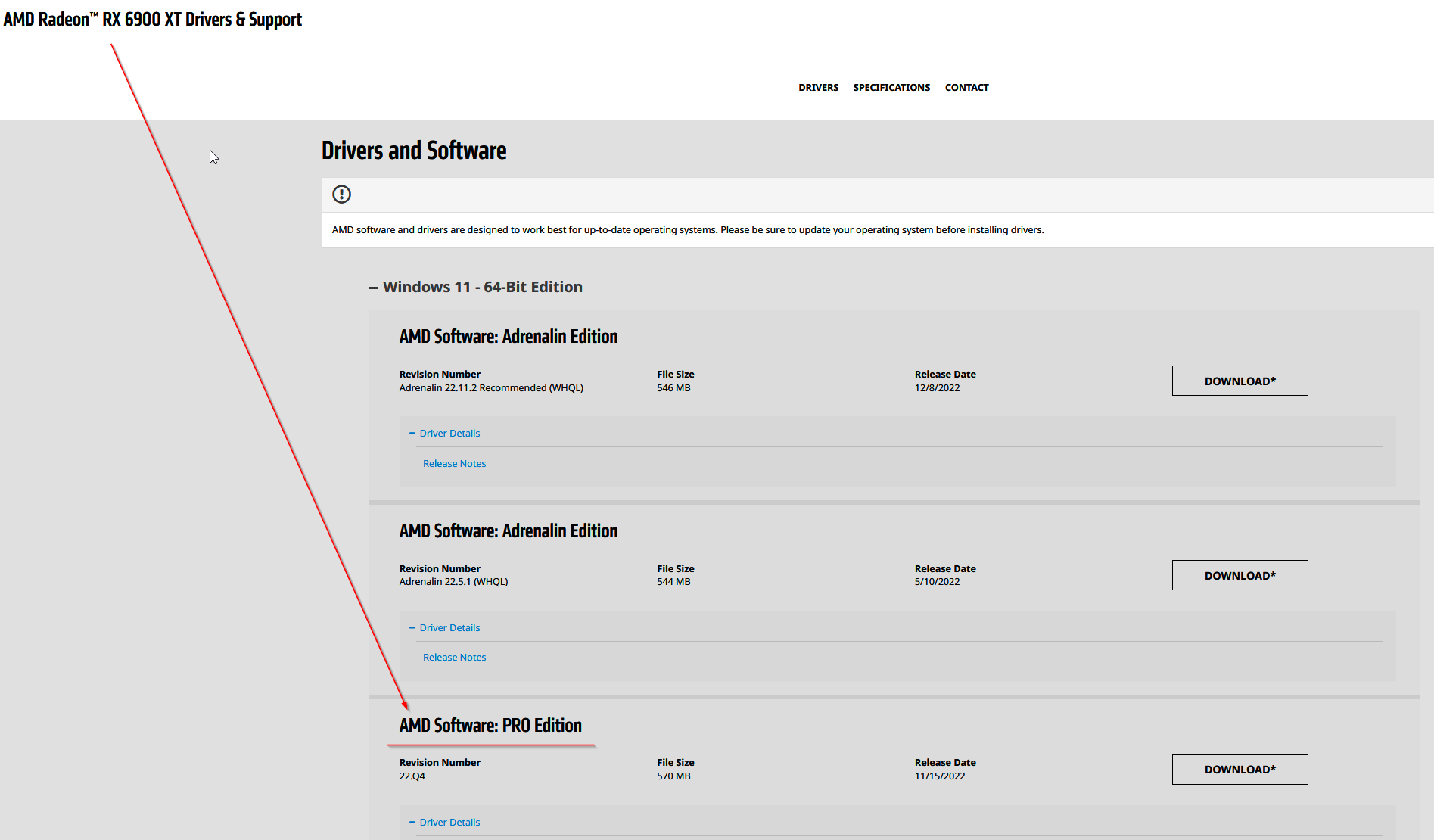
Task: Click the release date '12/8/2022'
Action: click(x=937, y=388)
